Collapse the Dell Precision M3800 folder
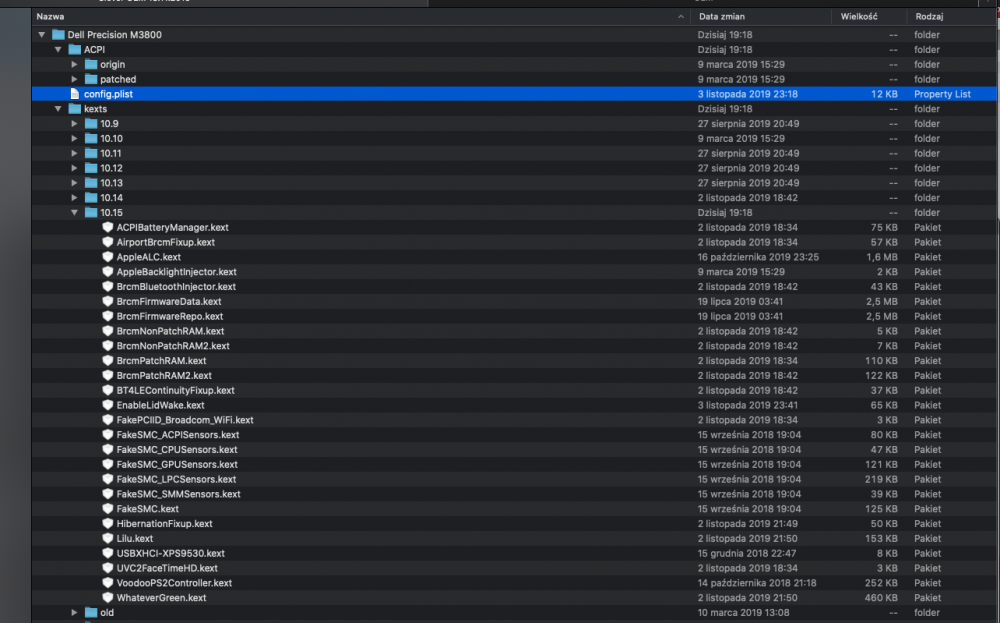1000x623 pixels. click(41, 35)
